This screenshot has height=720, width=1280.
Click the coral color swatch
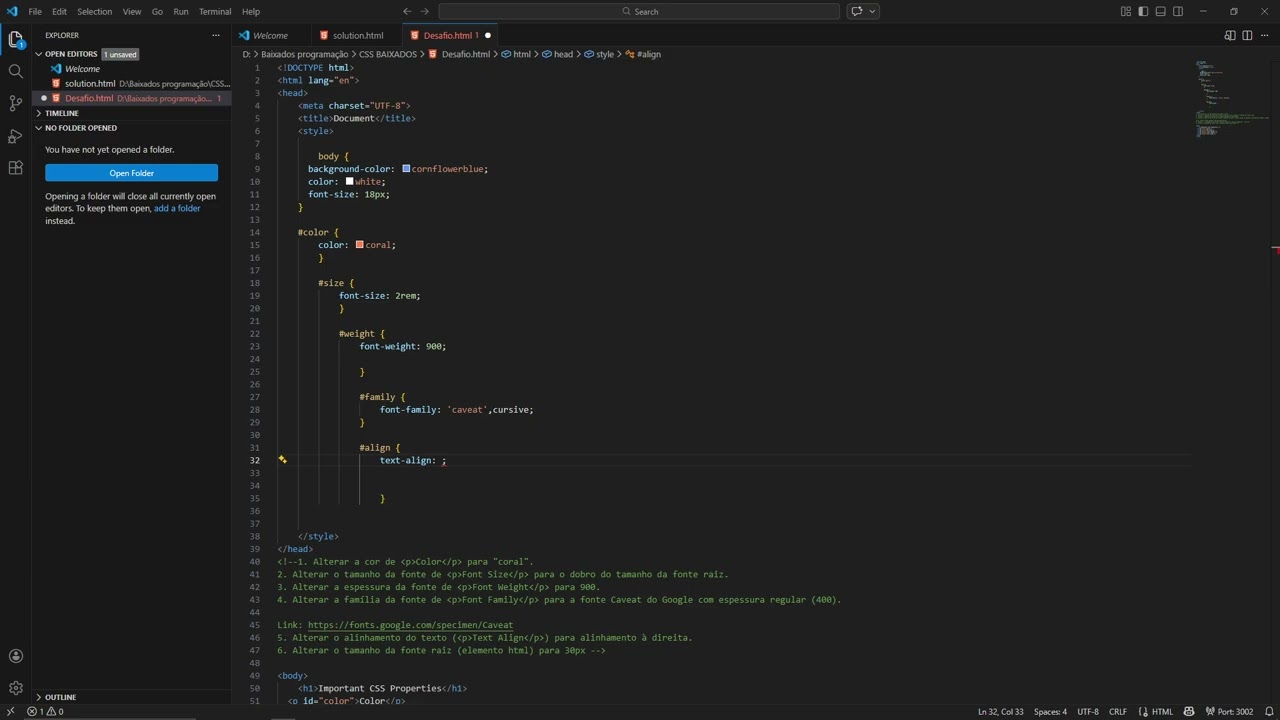pyautogui.click(x=360, y=245)
